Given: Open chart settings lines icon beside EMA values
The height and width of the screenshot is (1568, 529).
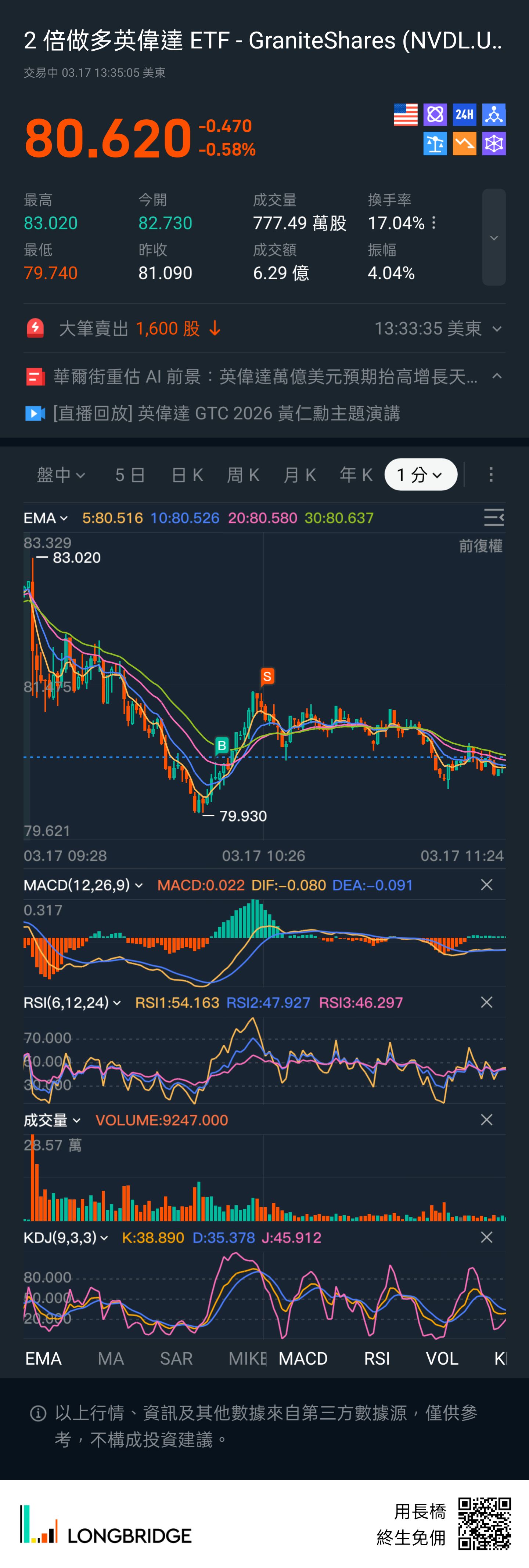Looking at the screenshot, I should click(493, 518).
